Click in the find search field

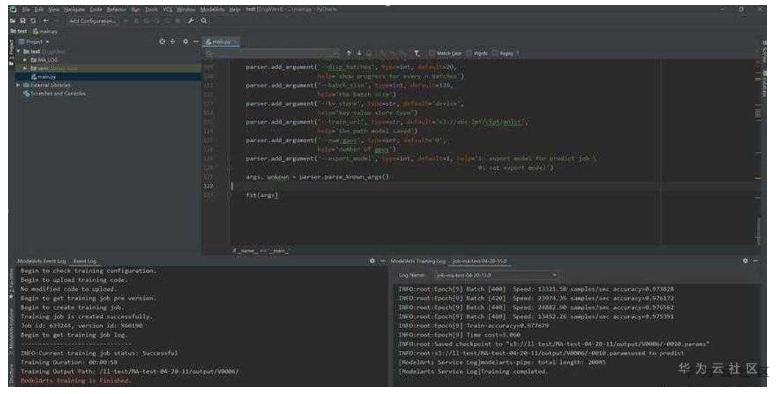(x=273, y=53)
